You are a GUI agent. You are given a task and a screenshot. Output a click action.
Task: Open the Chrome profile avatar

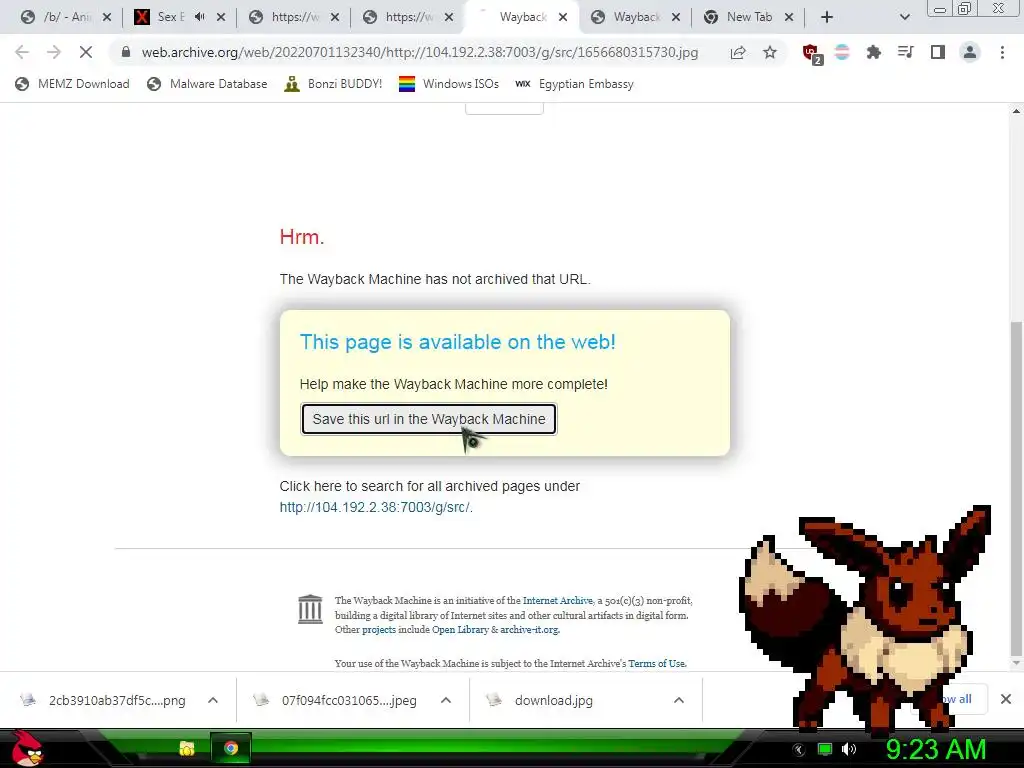coord(970,52)
